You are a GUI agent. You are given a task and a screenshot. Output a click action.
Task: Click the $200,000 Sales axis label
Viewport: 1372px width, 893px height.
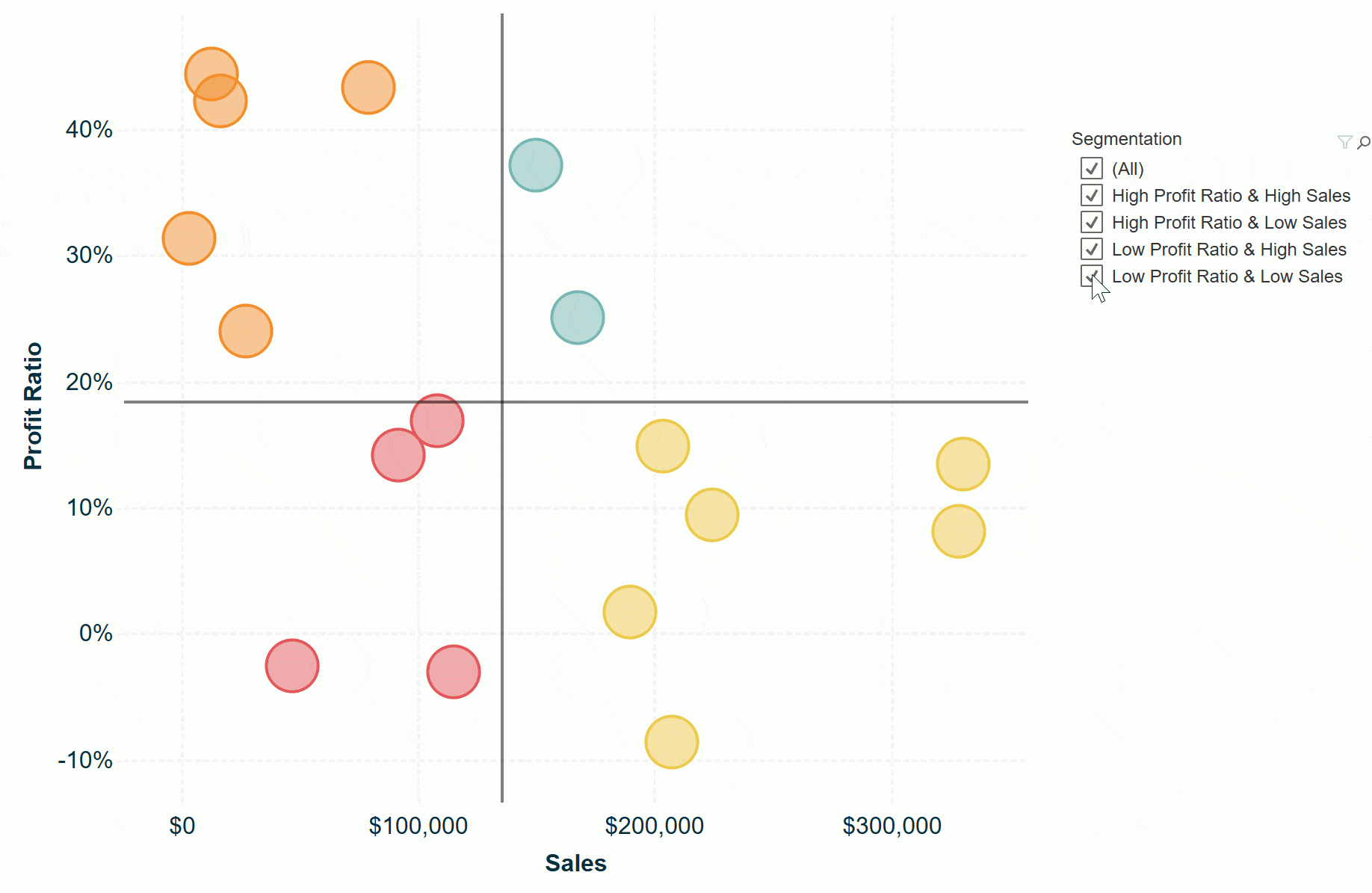(x=654, y=826)
